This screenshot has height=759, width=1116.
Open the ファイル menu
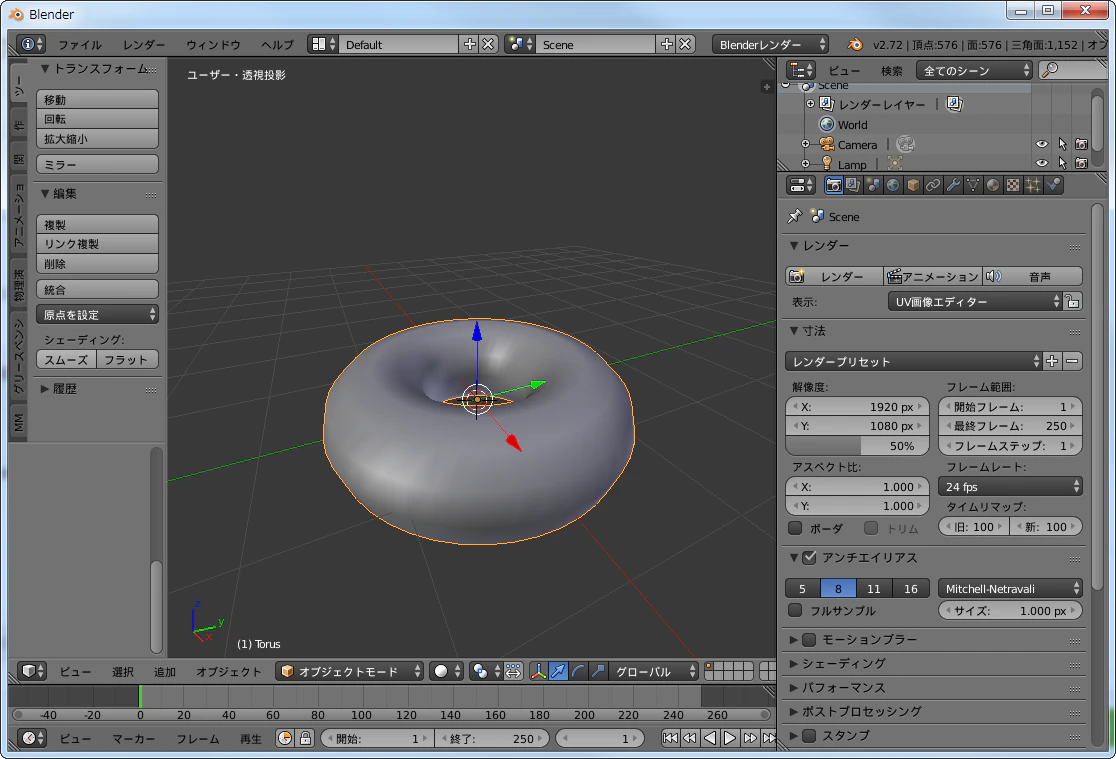pos(80,45)
